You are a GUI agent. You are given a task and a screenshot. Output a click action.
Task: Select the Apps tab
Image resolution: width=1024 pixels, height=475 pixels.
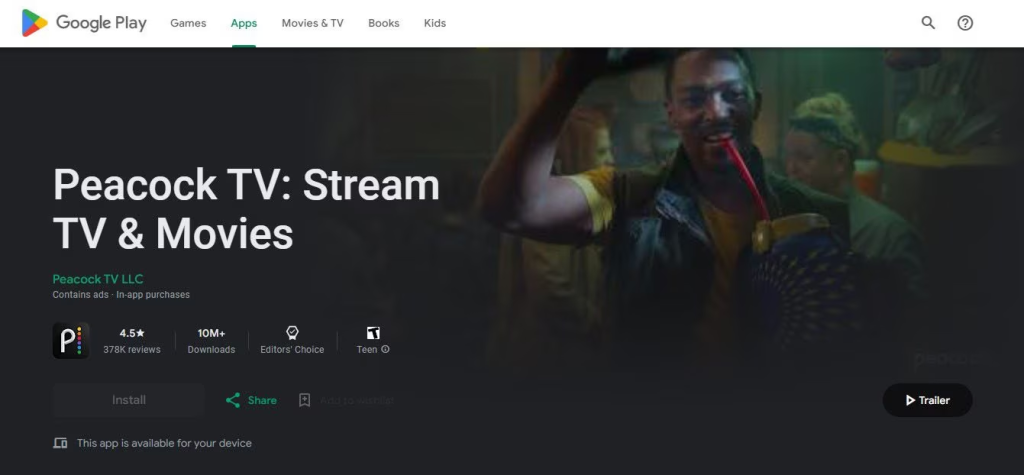coord(244,23)
